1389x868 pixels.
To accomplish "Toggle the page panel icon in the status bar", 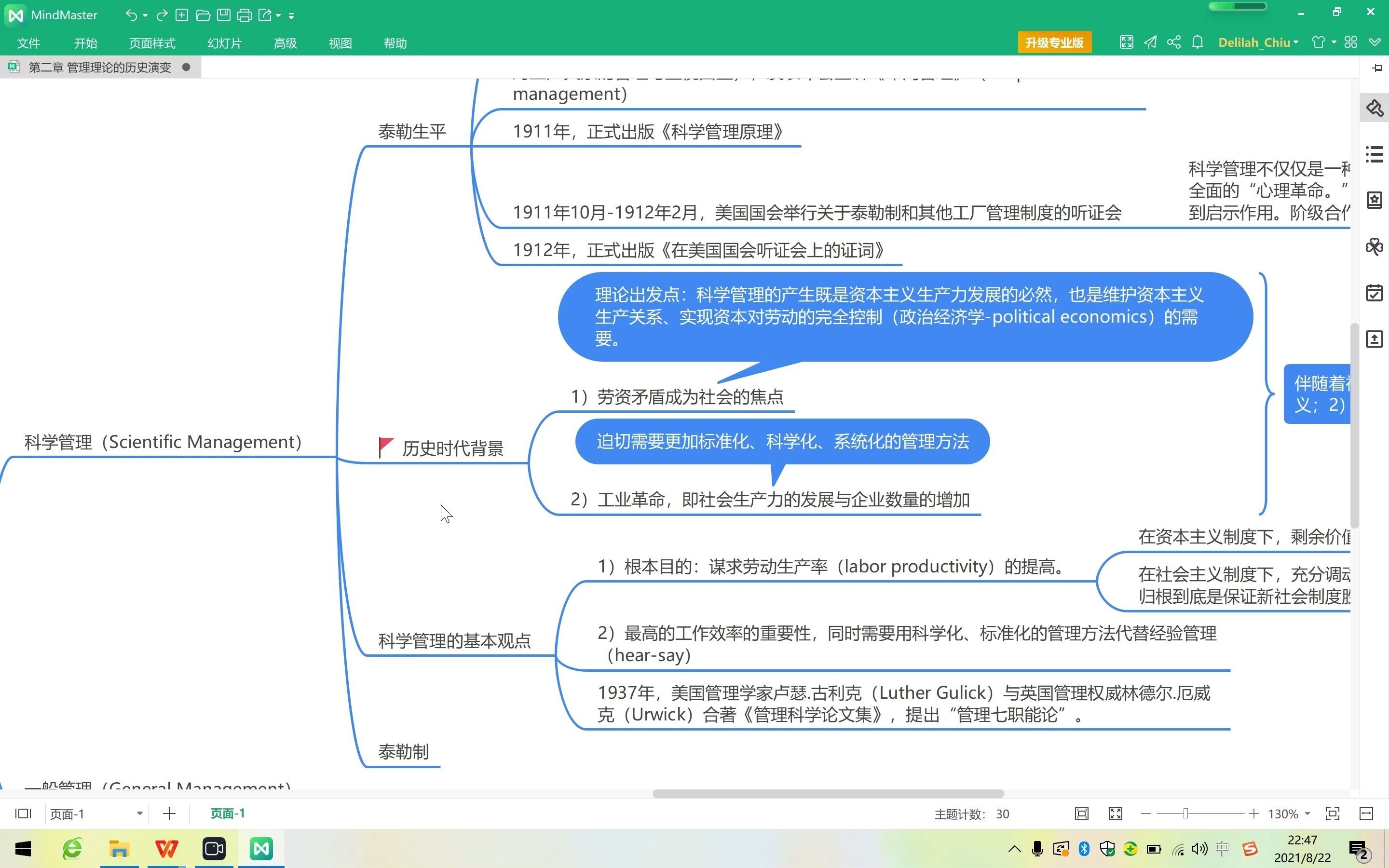I will [x=23, y=814].
